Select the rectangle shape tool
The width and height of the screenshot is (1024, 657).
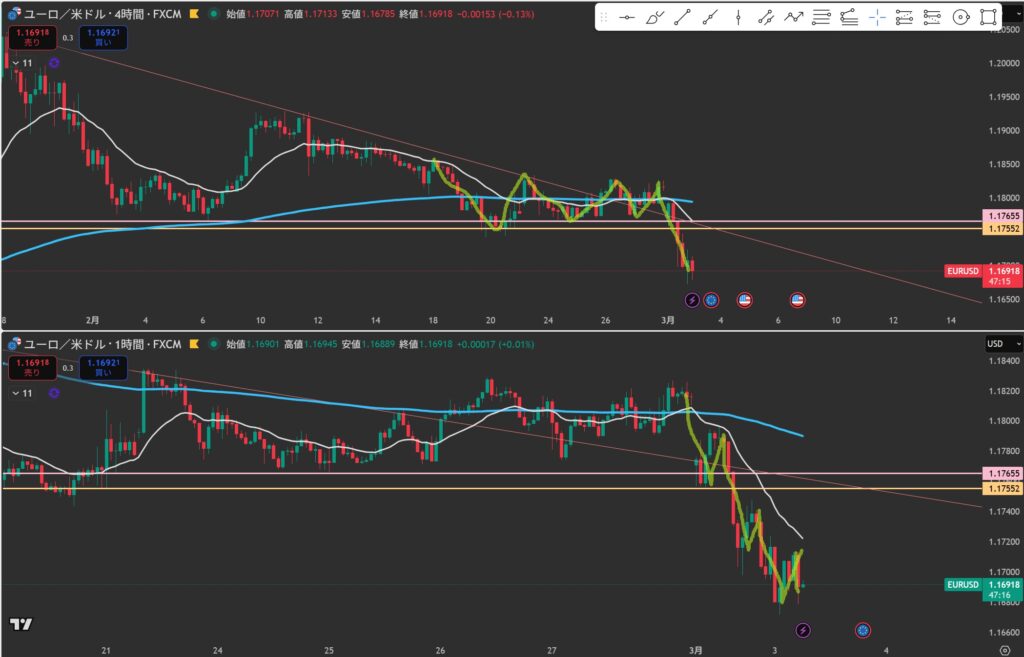point(989,17)
